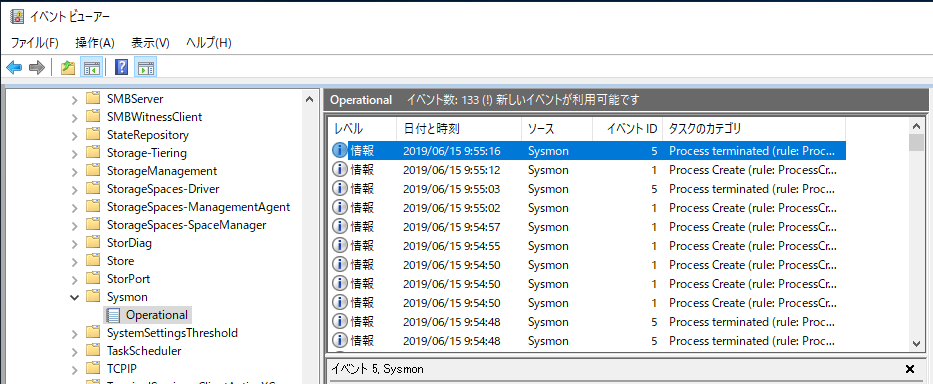The image size is (933, 384).
Task: Click the Back arrow toolbar icon
Action: (14, 67)
